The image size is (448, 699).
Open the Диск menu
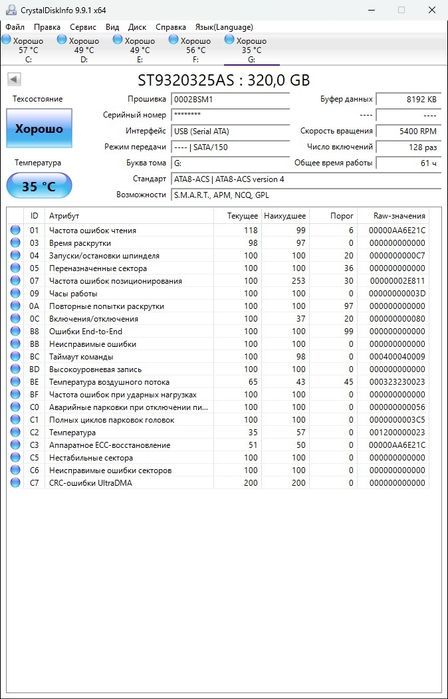[x=137, y=27]
